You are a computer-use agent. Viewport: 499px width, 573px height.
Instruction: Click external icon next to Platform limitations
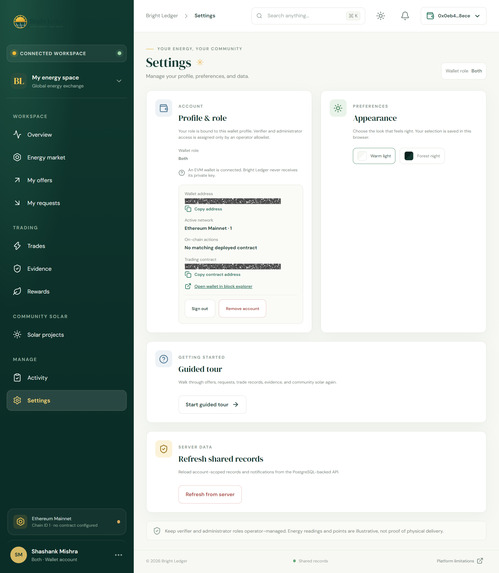coord(480,561)
